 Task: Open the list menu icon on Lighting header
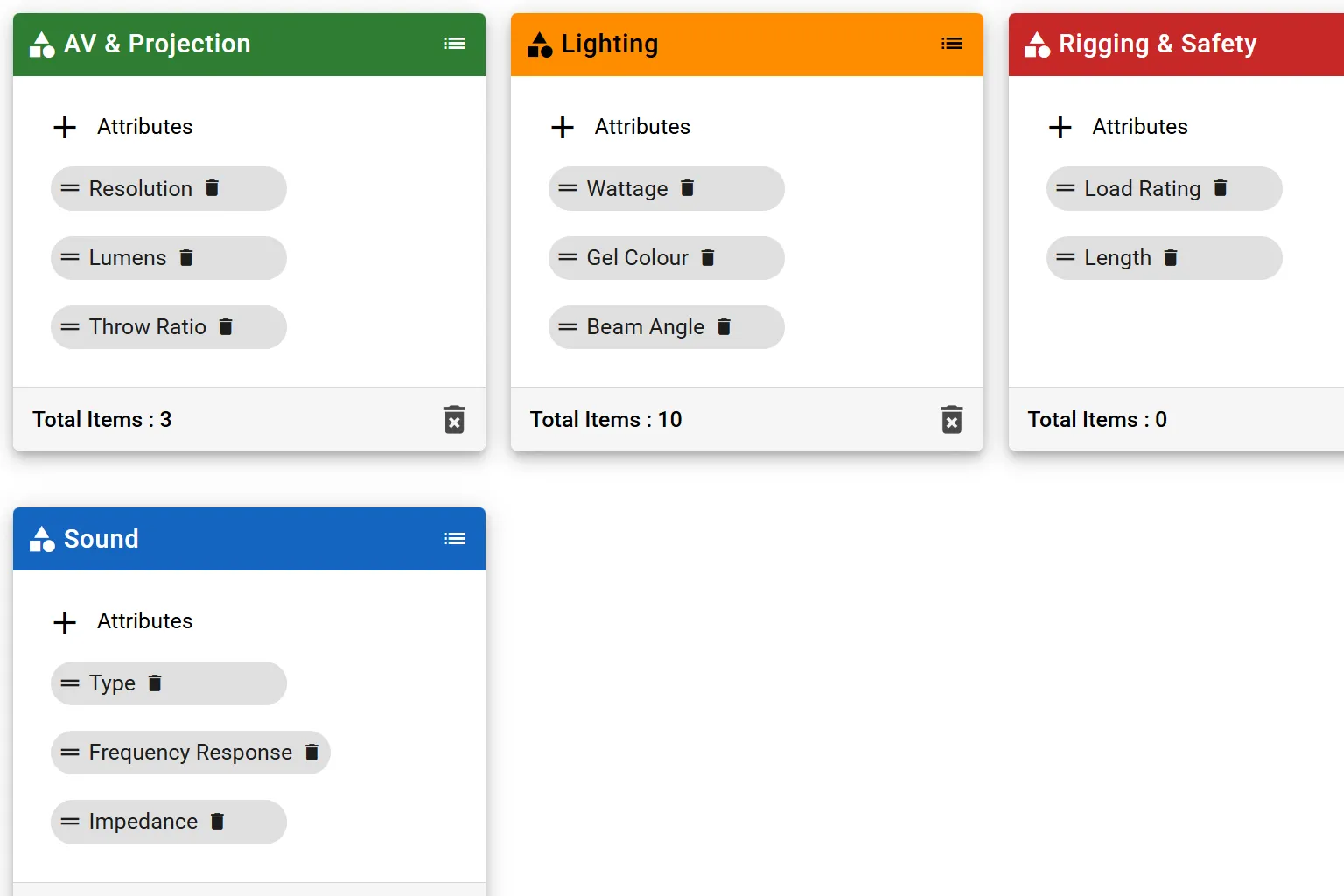point(952,43)
